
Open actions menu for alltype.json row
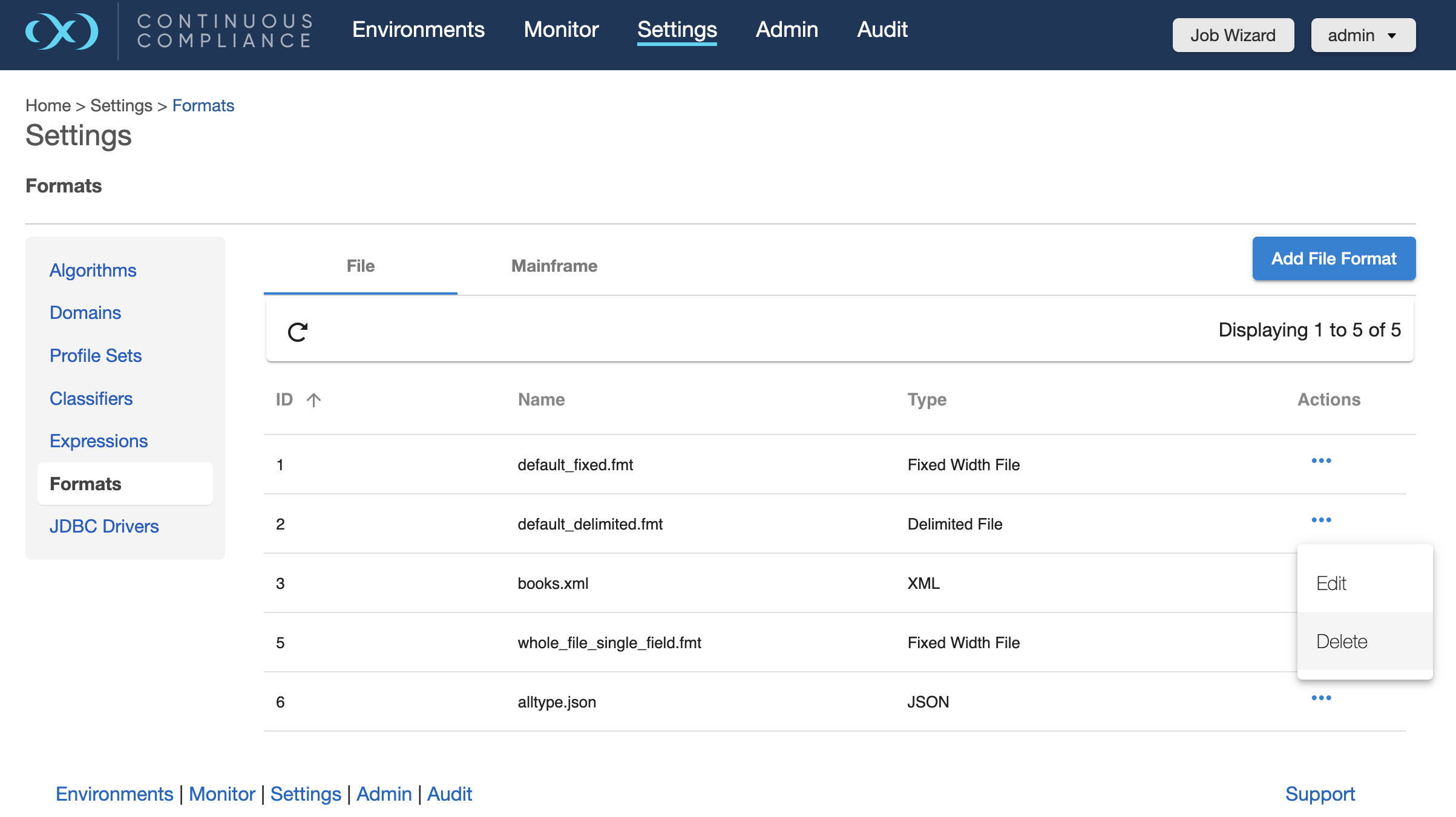tap(1321, 698)
